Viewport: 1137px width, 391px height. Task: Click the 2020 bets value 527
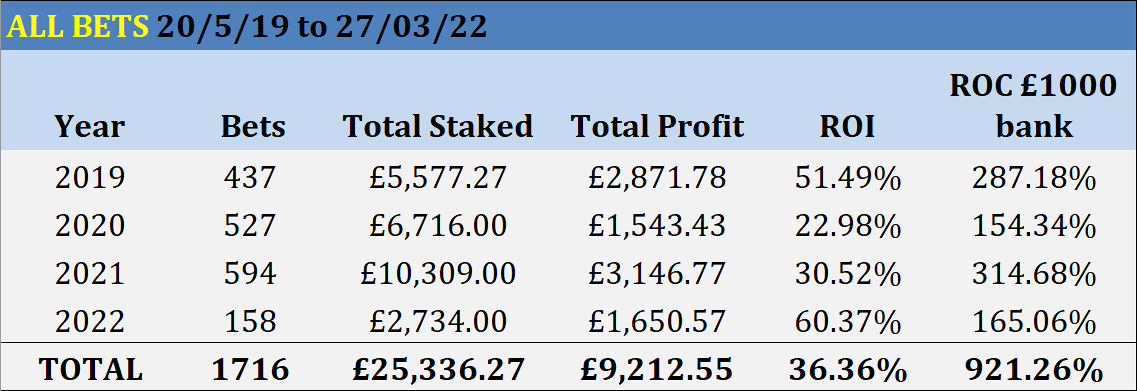pos(250,226)
